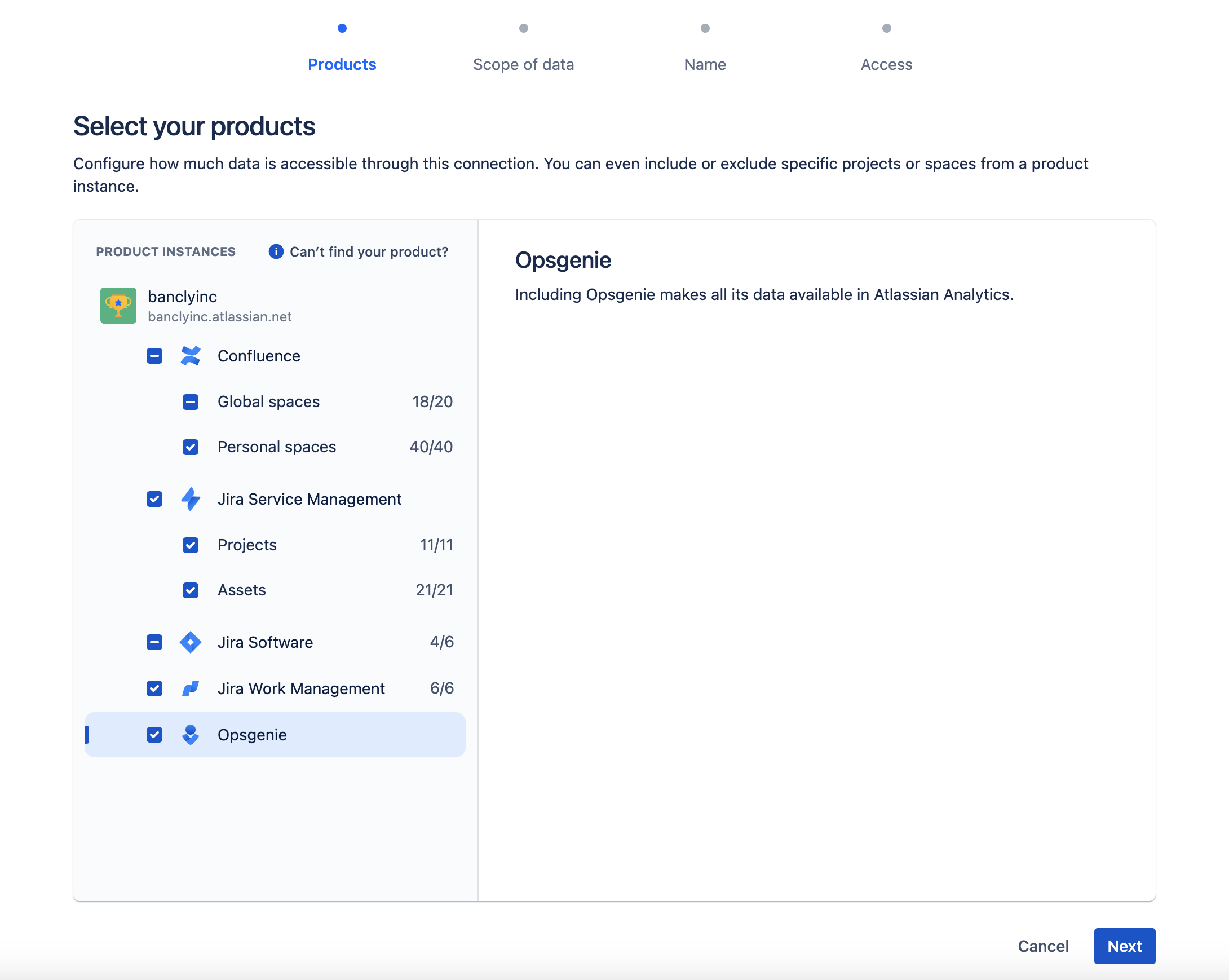Click the banclyinc trophy site avatar
Image resolution: width=1229 pixels, height=980 pixels.
[117, 306]
